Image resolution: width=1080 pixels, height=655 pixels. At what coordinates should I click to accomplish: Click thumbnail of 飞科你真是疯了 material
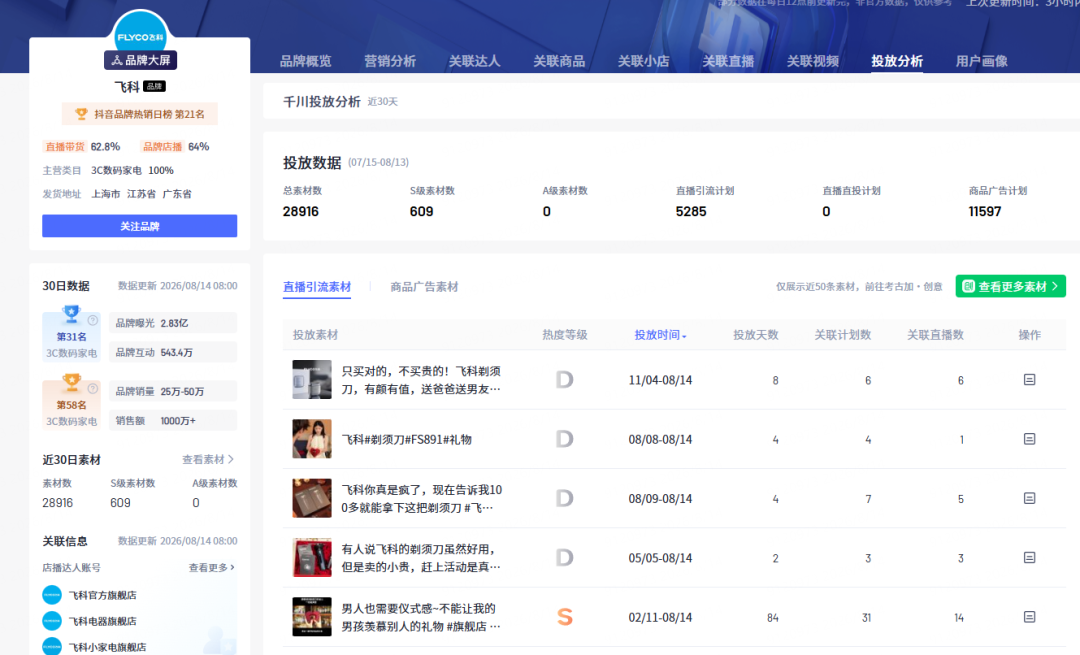(x=312, y=498)
